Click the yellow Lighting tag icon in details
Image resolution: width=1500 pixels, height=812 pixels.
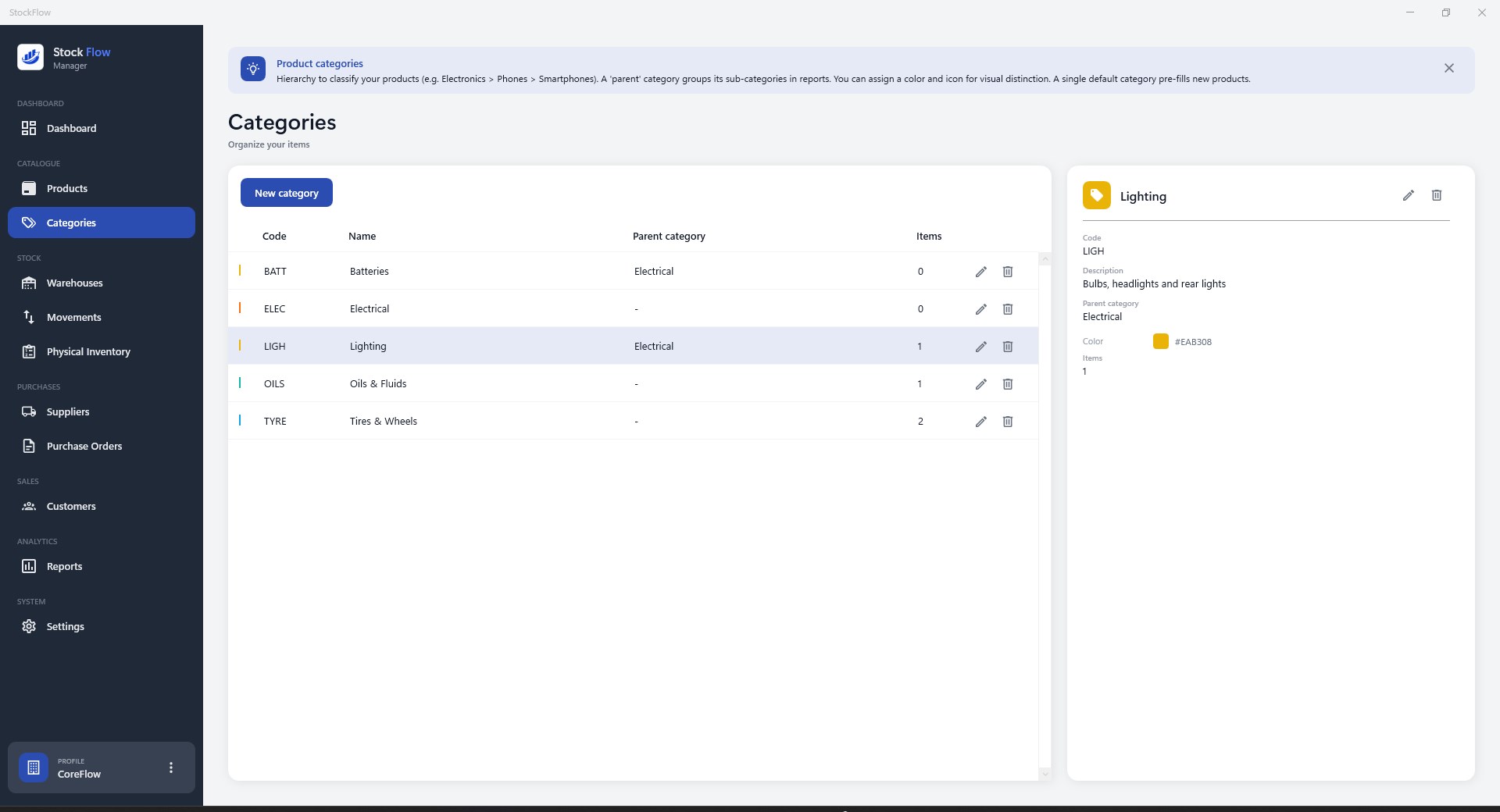[x=1097, y=195]
